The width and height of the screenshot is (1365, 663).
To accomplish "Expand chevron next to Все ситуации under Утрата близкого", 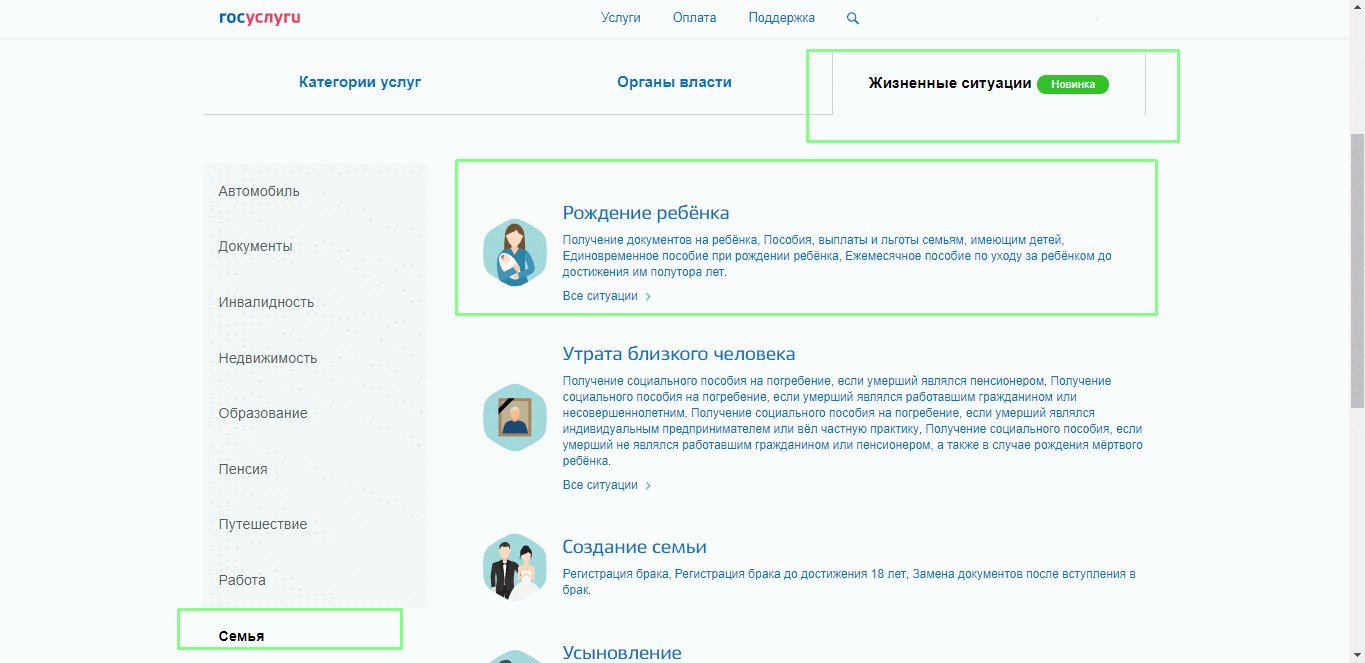I will coord(648,486).
